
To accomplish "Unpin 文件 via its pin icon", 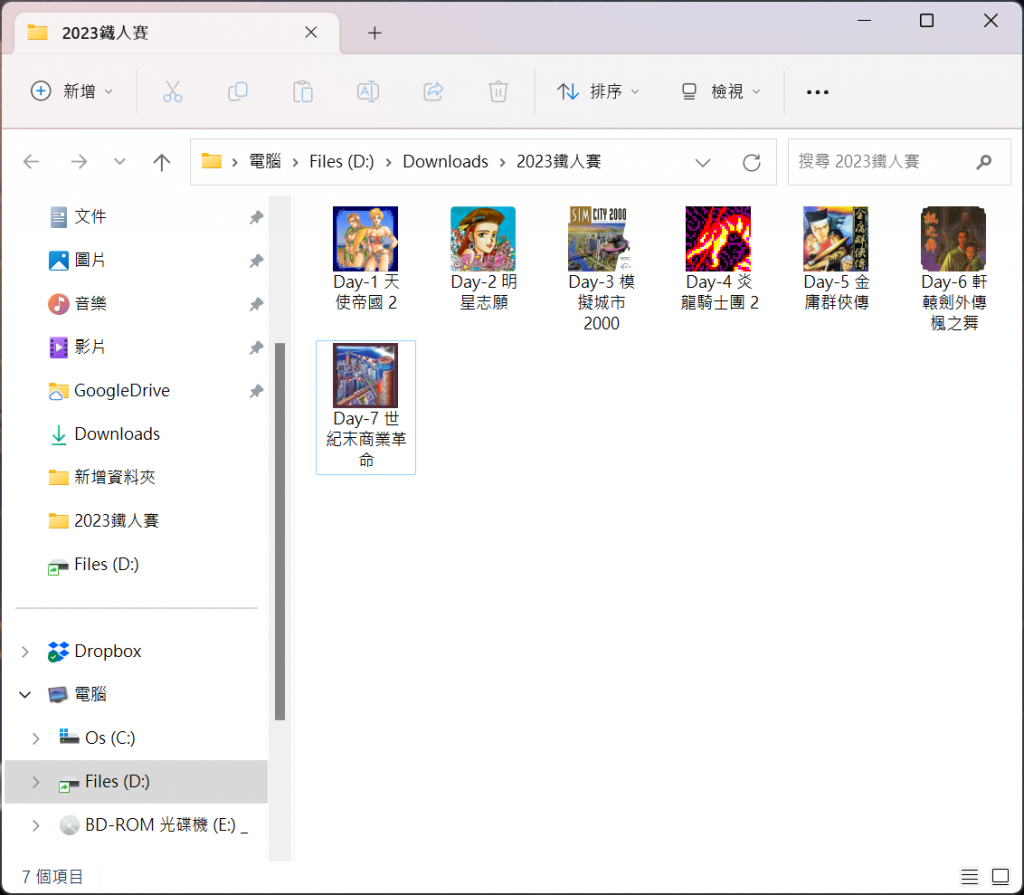I will pyautogui.click(x=256, y=218).
